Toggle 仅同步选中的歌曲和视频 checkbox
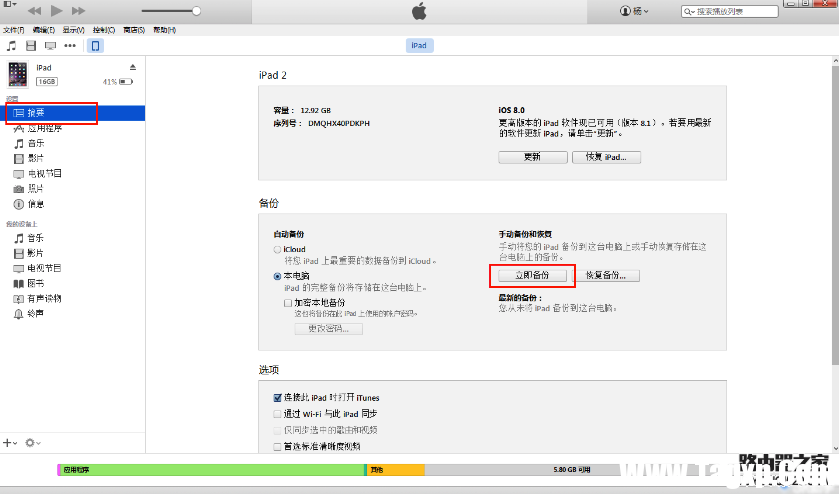This screenshot has height=494, width=839. pyautogui.click(x=277, y=430)
